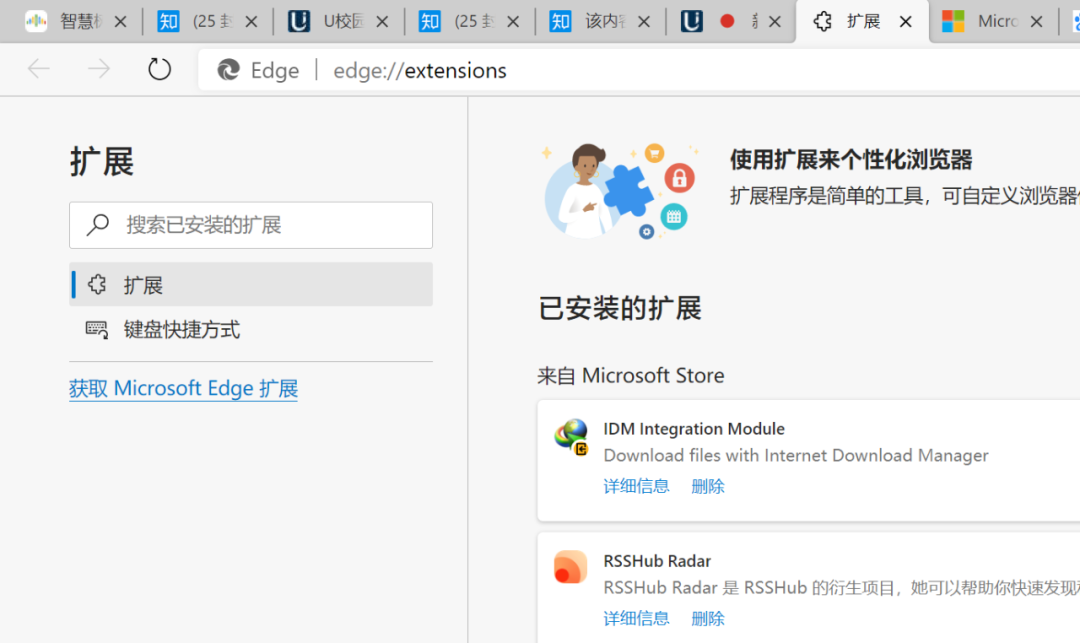1080x643 pixels.
Task: Go forward with the forward arrow
Action: (x=98, y=69)
